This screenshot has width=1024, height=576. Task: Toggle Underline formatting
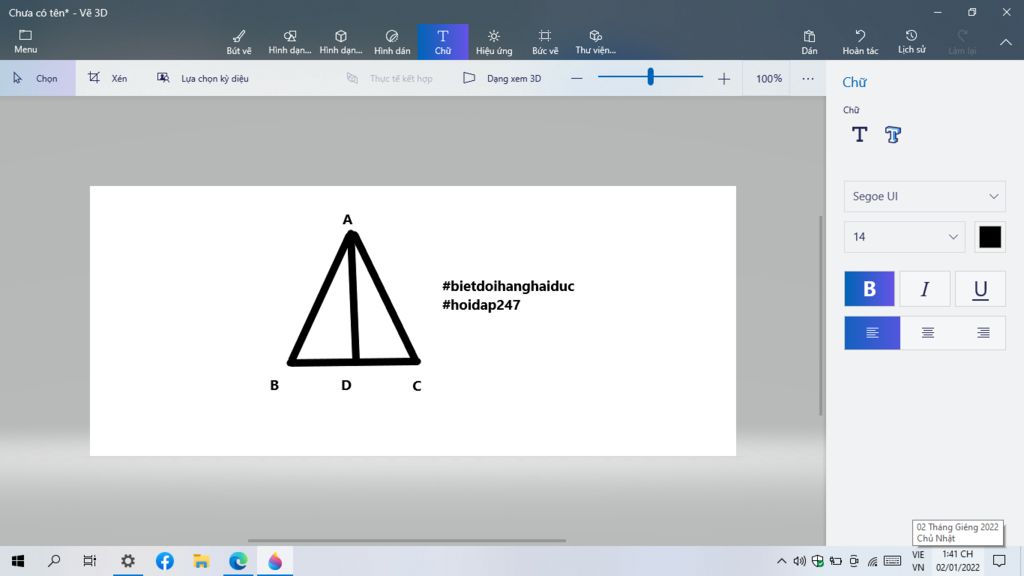980,289
